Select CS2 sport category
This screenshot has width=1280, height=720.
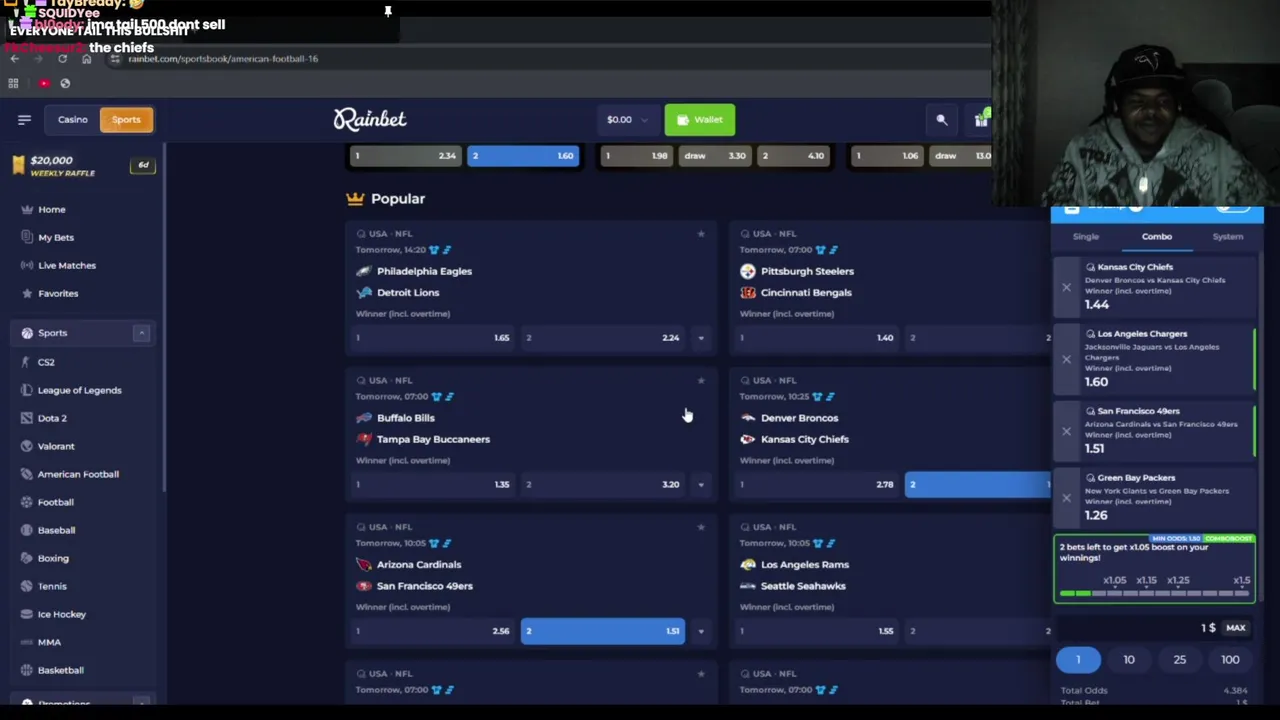pos(46,362)
